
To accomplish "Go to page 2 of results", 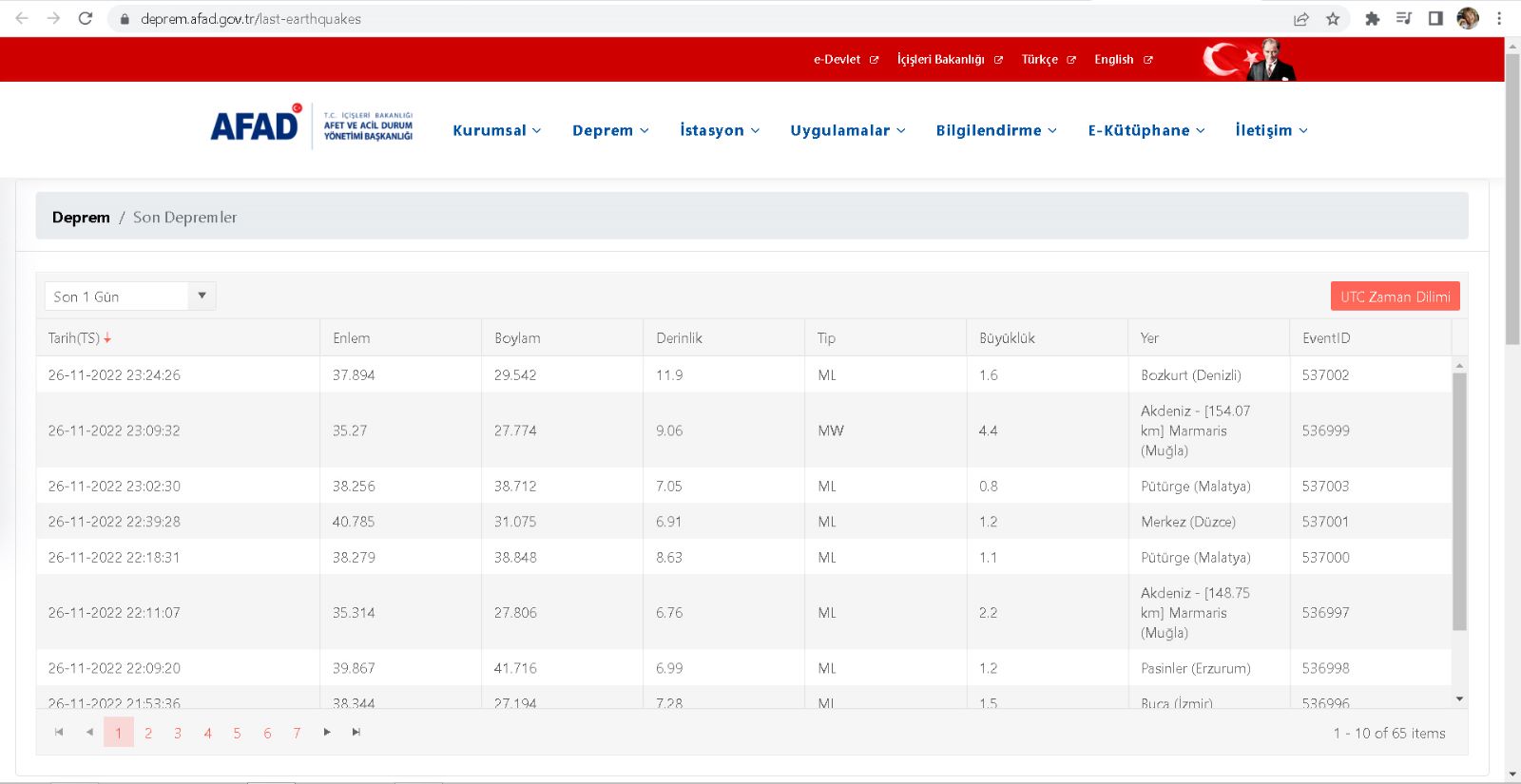I will [148, 733].
